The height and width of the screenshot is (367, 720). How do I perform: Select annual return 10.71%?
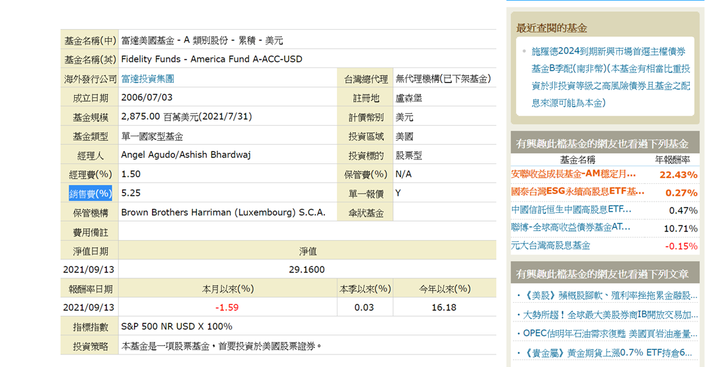(681, 228)
